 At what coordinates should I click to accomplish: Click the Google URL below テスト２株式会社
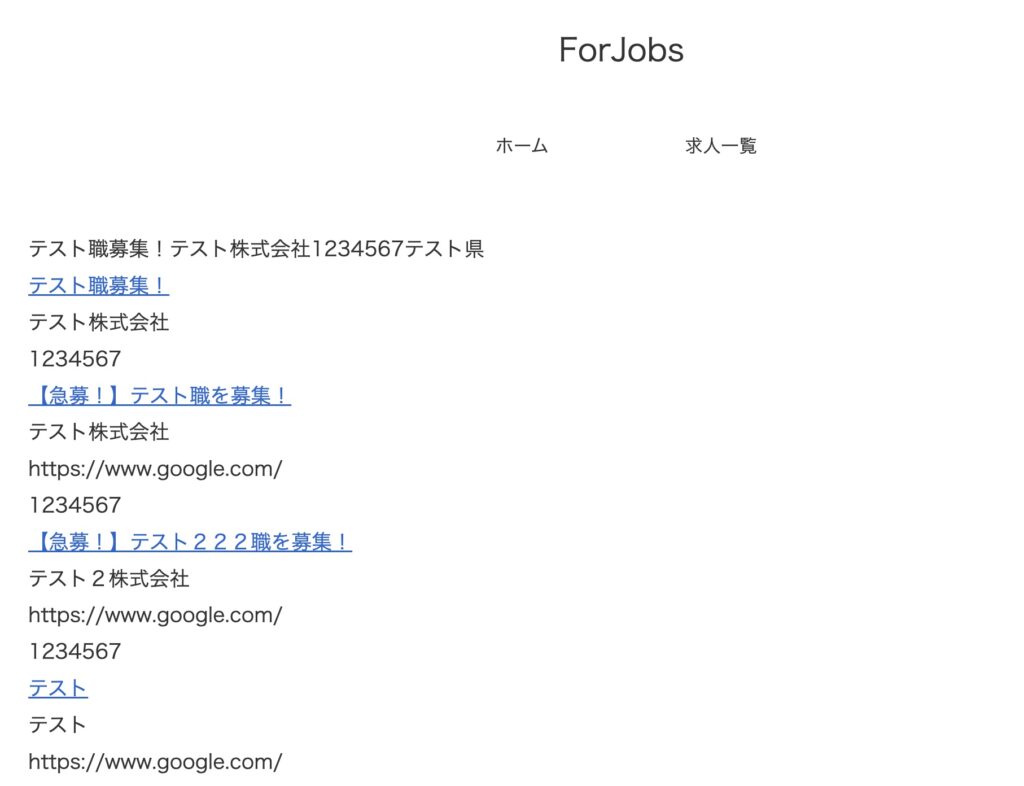pos(155,615)
